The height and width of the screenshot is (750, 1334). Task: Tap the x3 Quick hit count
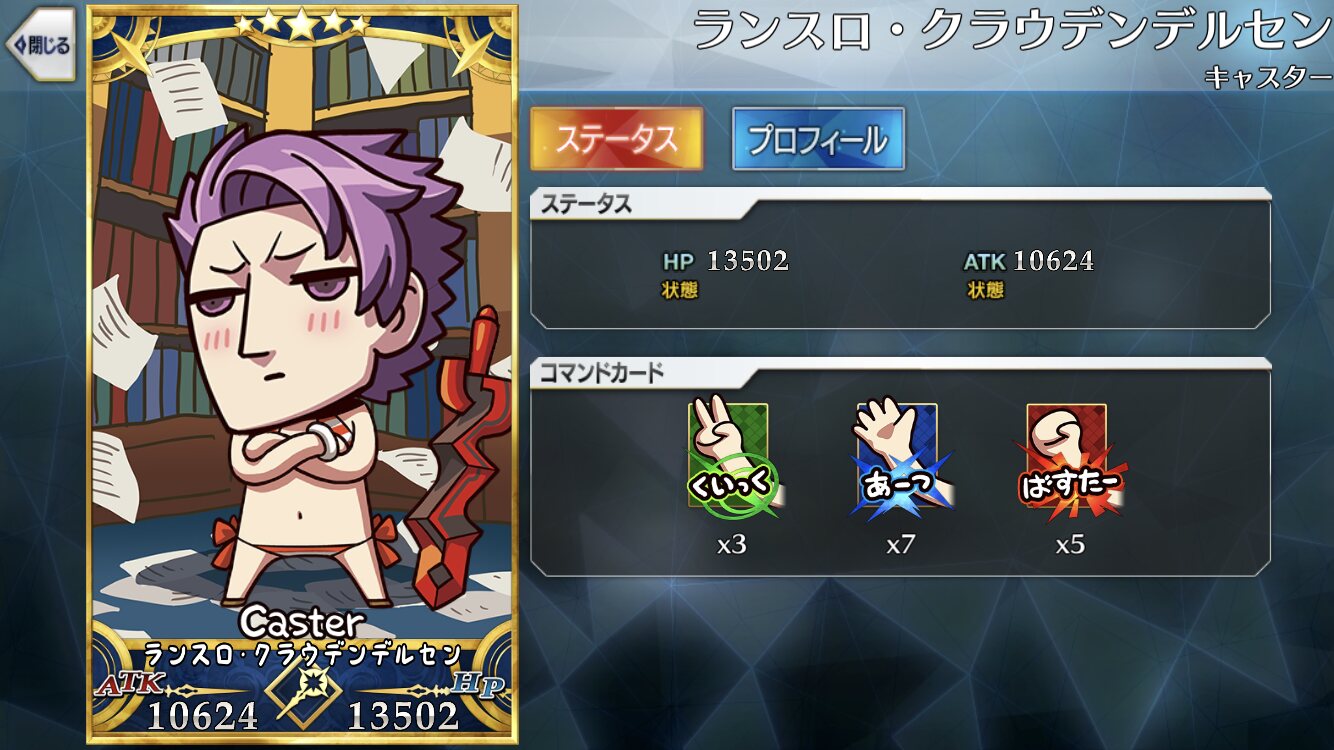coord(732,545)
